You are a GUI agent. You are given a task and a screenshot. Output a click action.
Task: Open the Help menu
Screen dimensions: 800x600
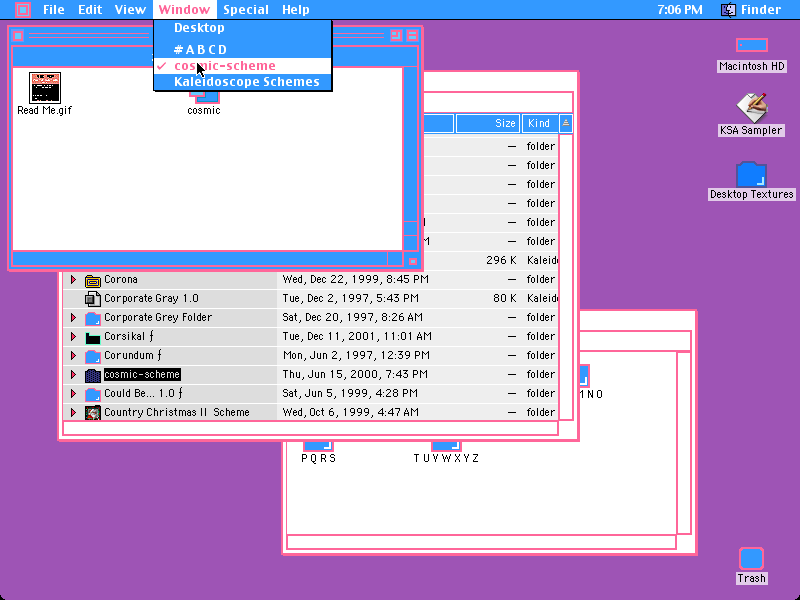tap(296, 9)
